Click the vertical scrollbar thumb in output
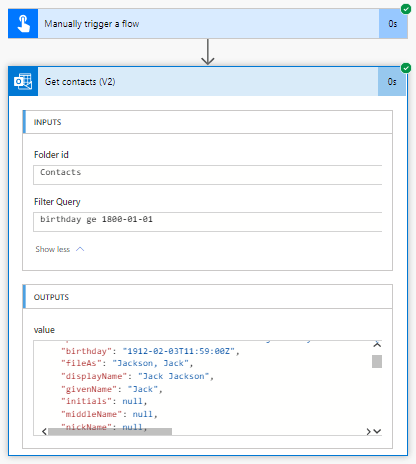This screenshot has height=464, width=416. click(x=377, y=361)
